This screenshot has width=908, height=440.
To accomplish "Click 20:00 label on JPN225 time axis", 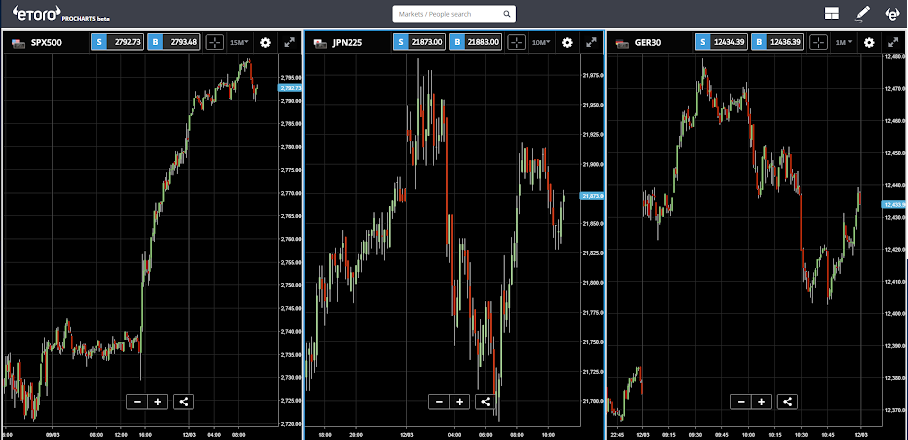I will click(x=356, y=434).
